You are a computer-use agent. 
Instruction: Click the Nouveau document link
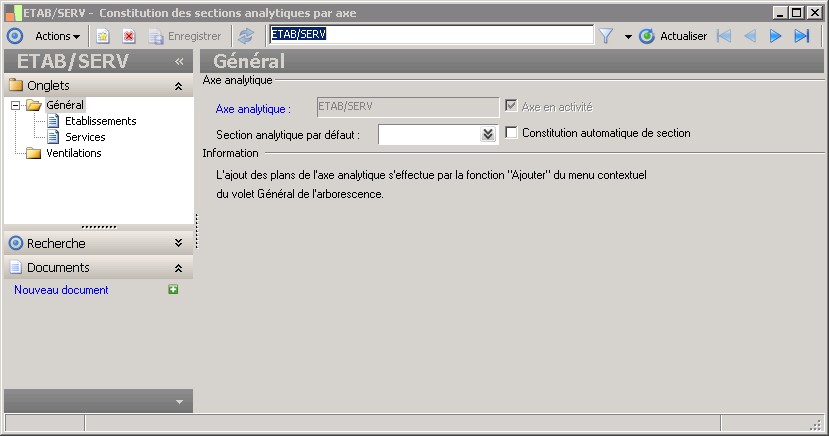coord(61,290)
